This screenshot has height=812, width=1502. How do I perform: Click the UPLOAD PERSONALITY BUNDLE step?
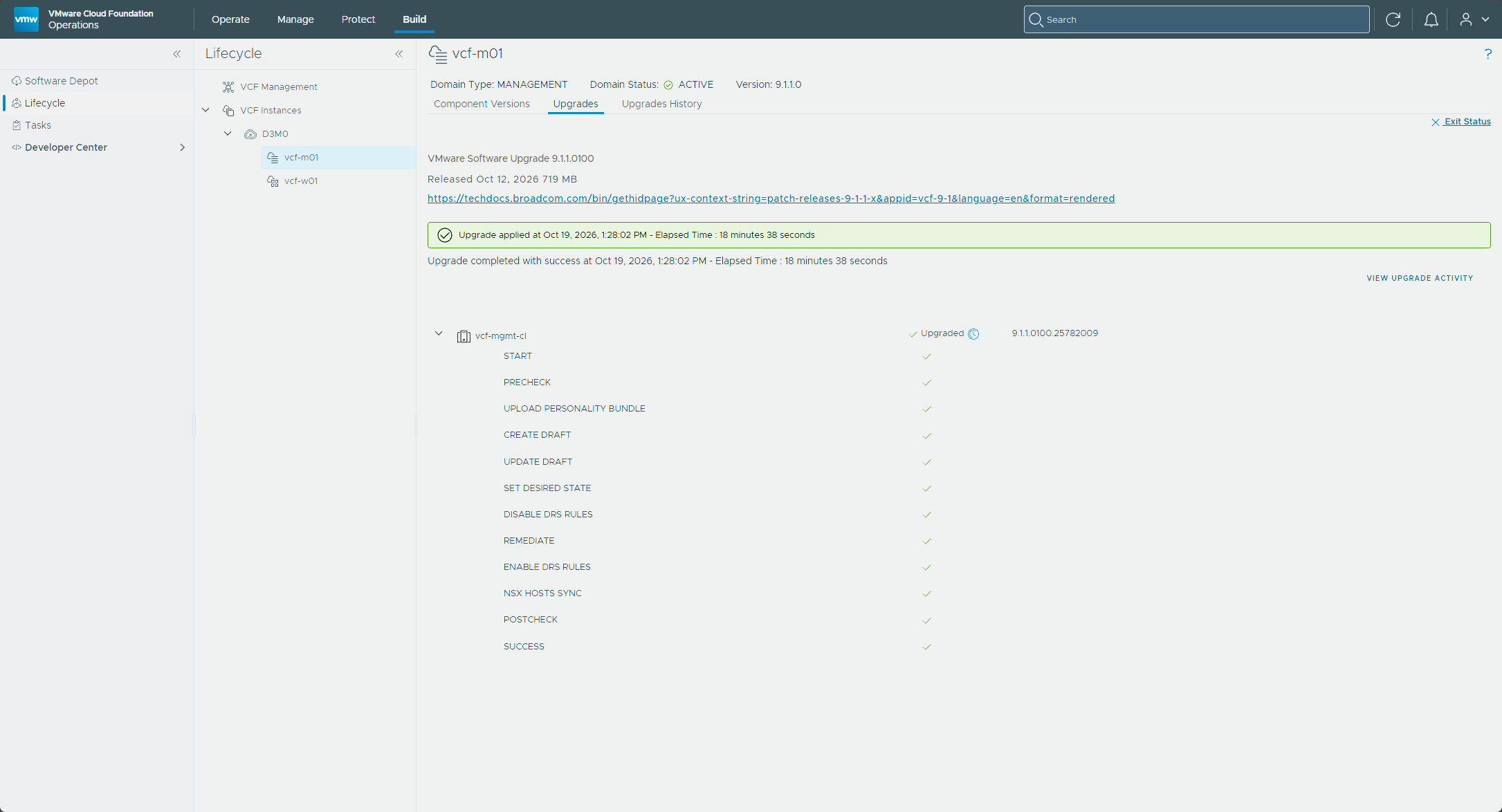(x=574, y=409)
